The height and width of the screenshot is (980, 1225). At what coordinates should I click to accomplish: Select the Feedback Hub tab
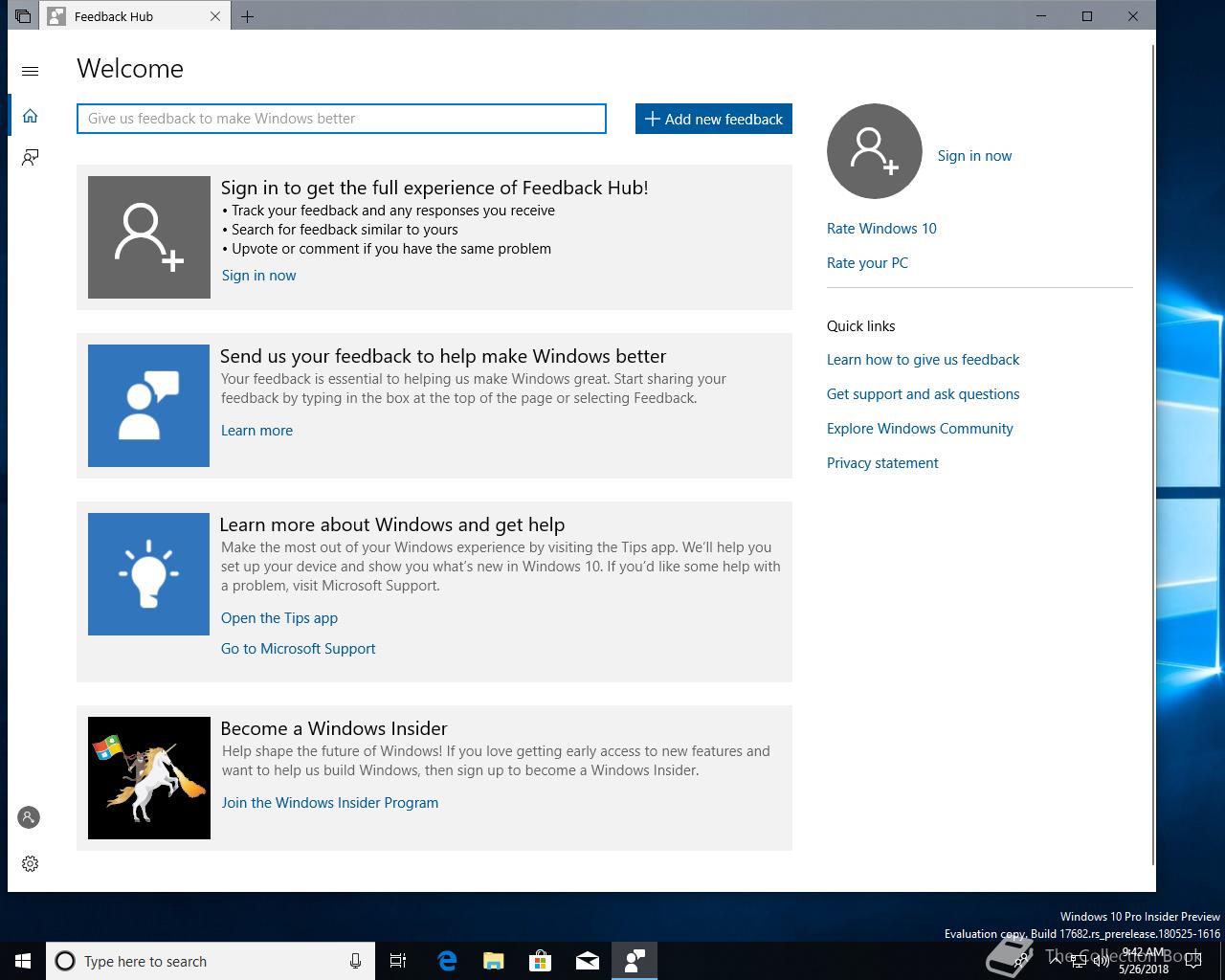pyautogui.click(x=135, y=16)
